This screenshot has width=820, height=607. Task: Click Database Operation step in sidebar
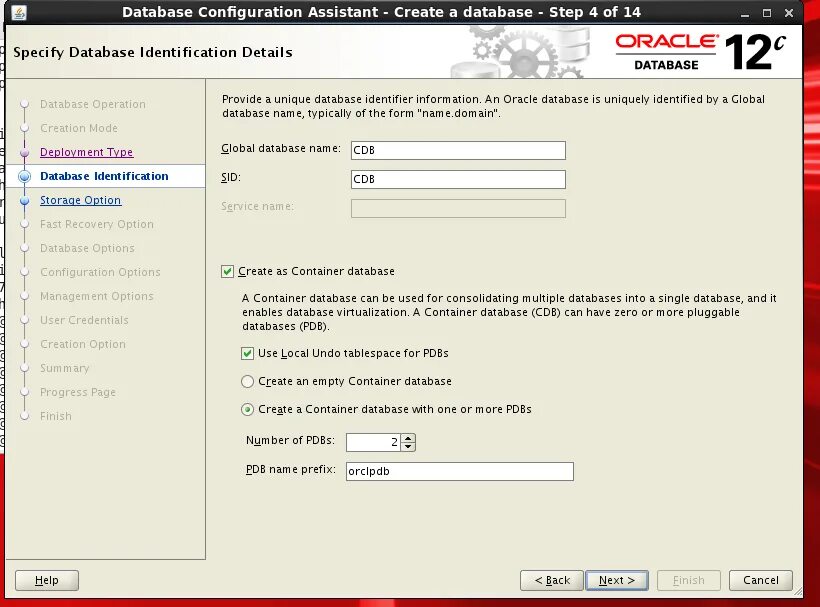93,104
